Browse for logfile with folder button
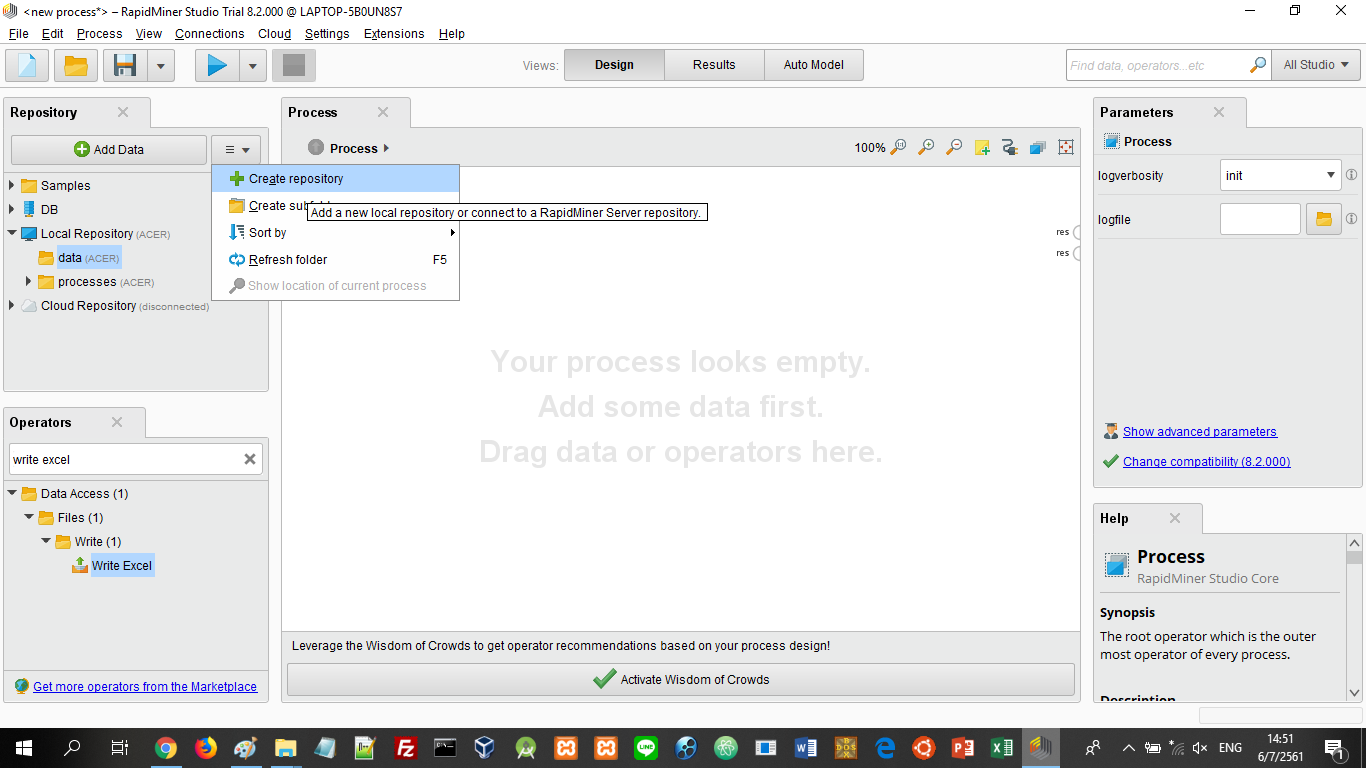Viewport: 1366px width, 768px height. pos(1323,219)
